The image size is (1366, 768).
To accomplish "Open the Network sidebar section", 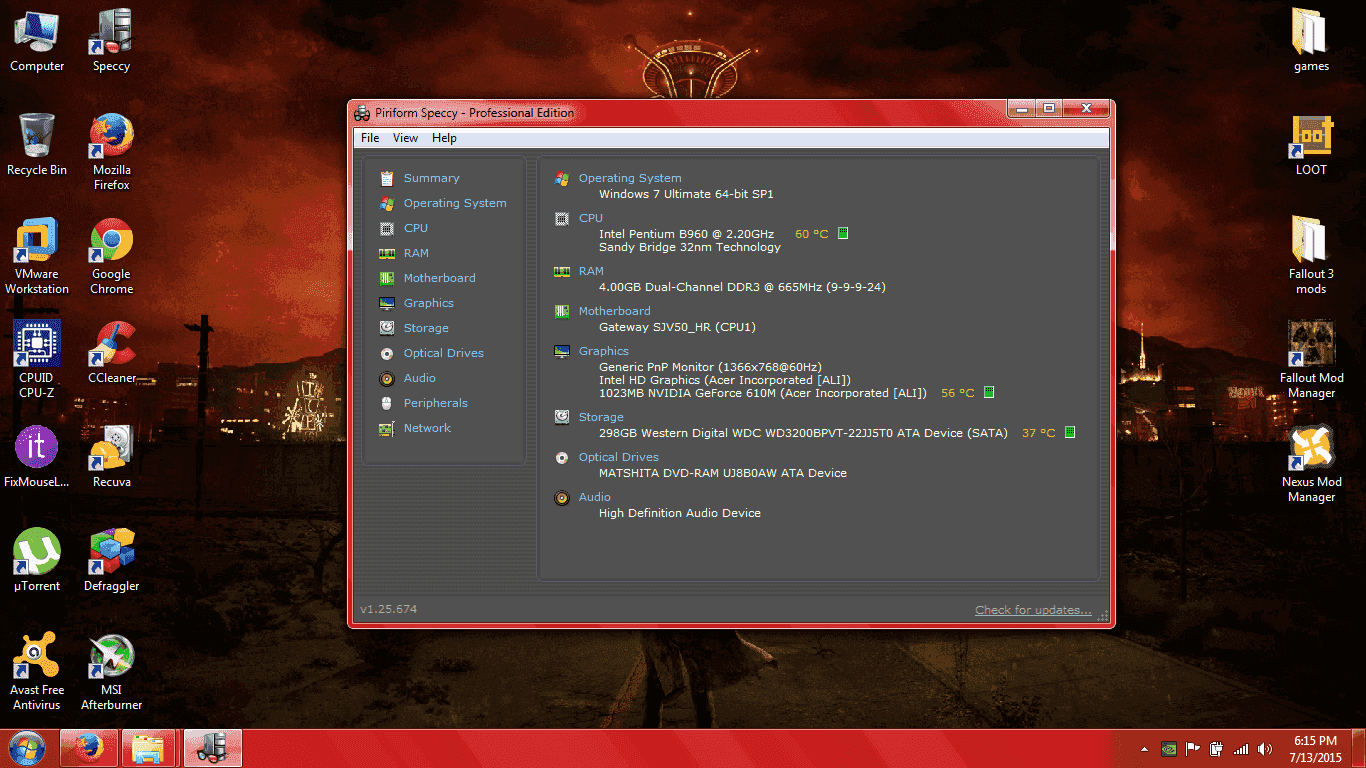I will point(427,428).
